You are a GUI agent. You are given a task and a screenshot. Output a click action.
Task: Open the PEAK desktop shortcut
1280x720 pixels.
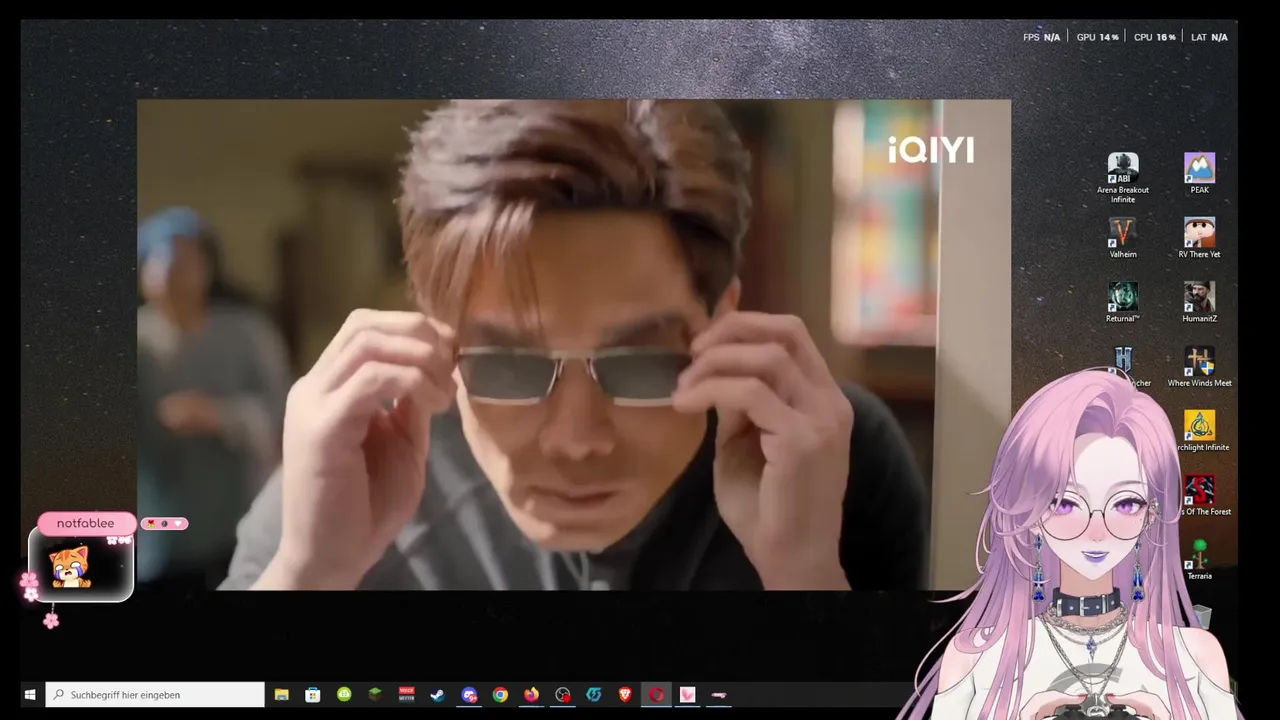[1199, 174]
